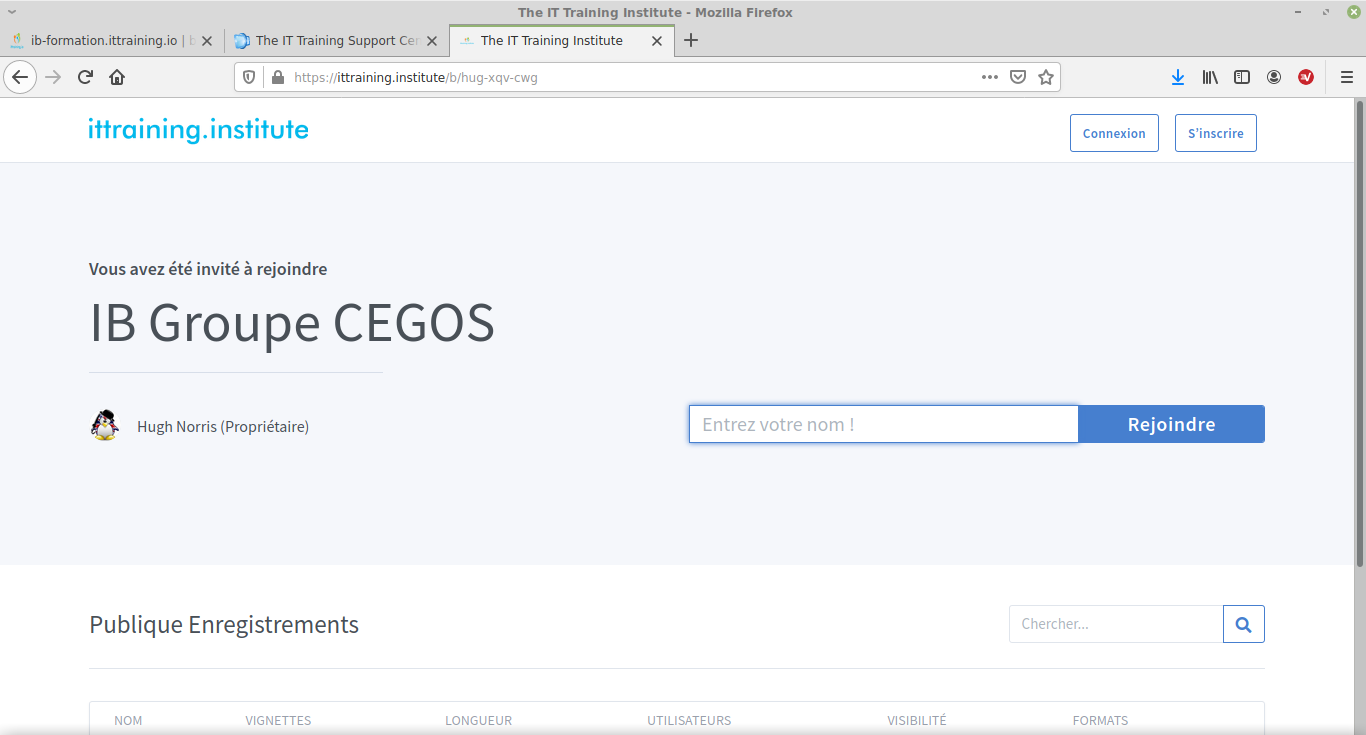Click the magnifier search button for recordings
The image size is (1366, 735).
1244,624
